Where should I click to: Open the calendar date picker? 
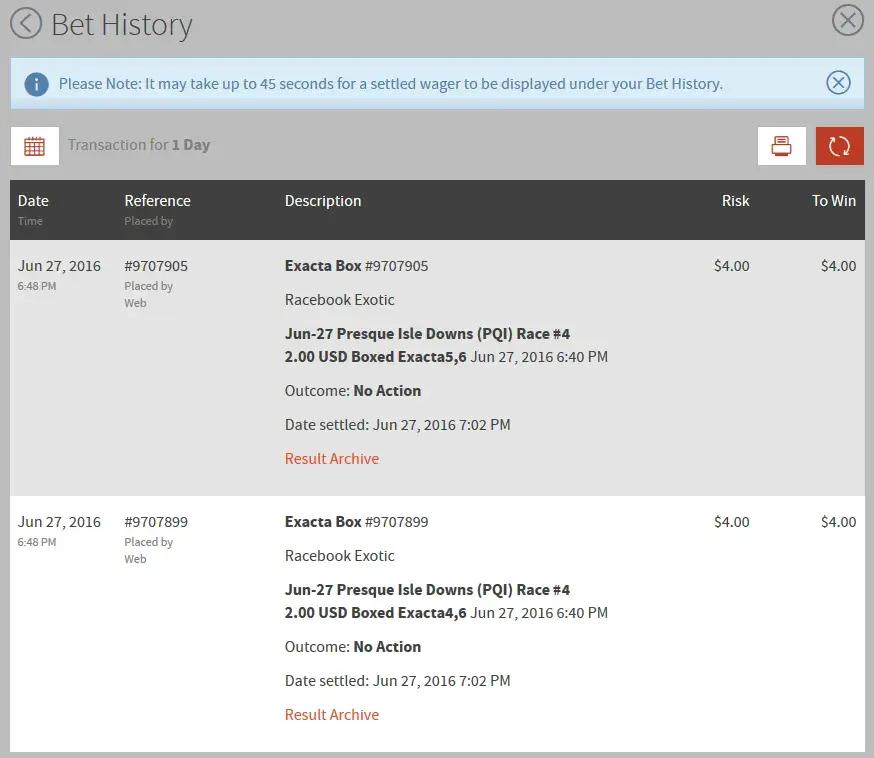pyautogui.click(x=35, y=146)
